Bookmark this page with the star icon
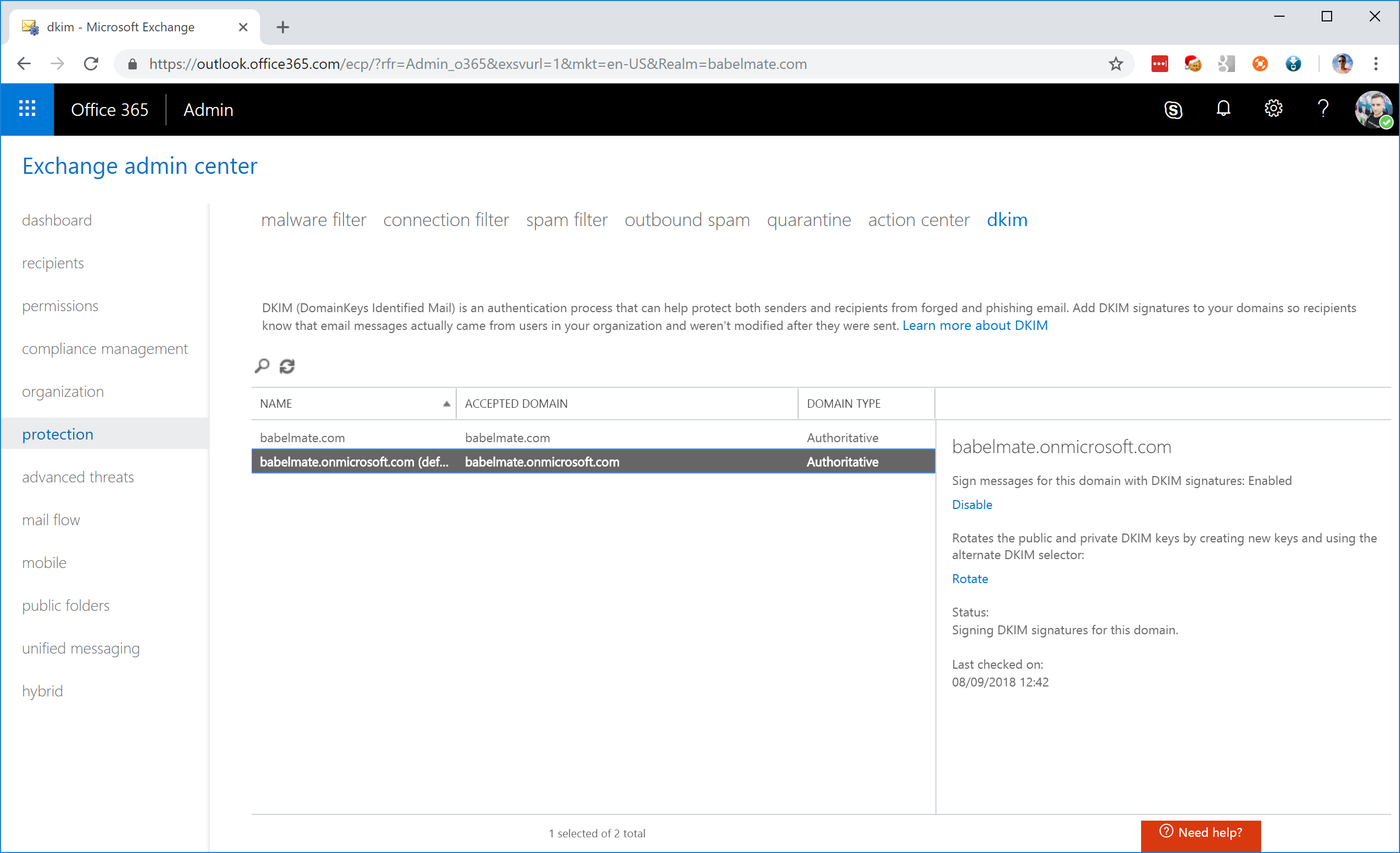The height and width of the screenshot is (853, 1400). click(x=1116, y=64)
